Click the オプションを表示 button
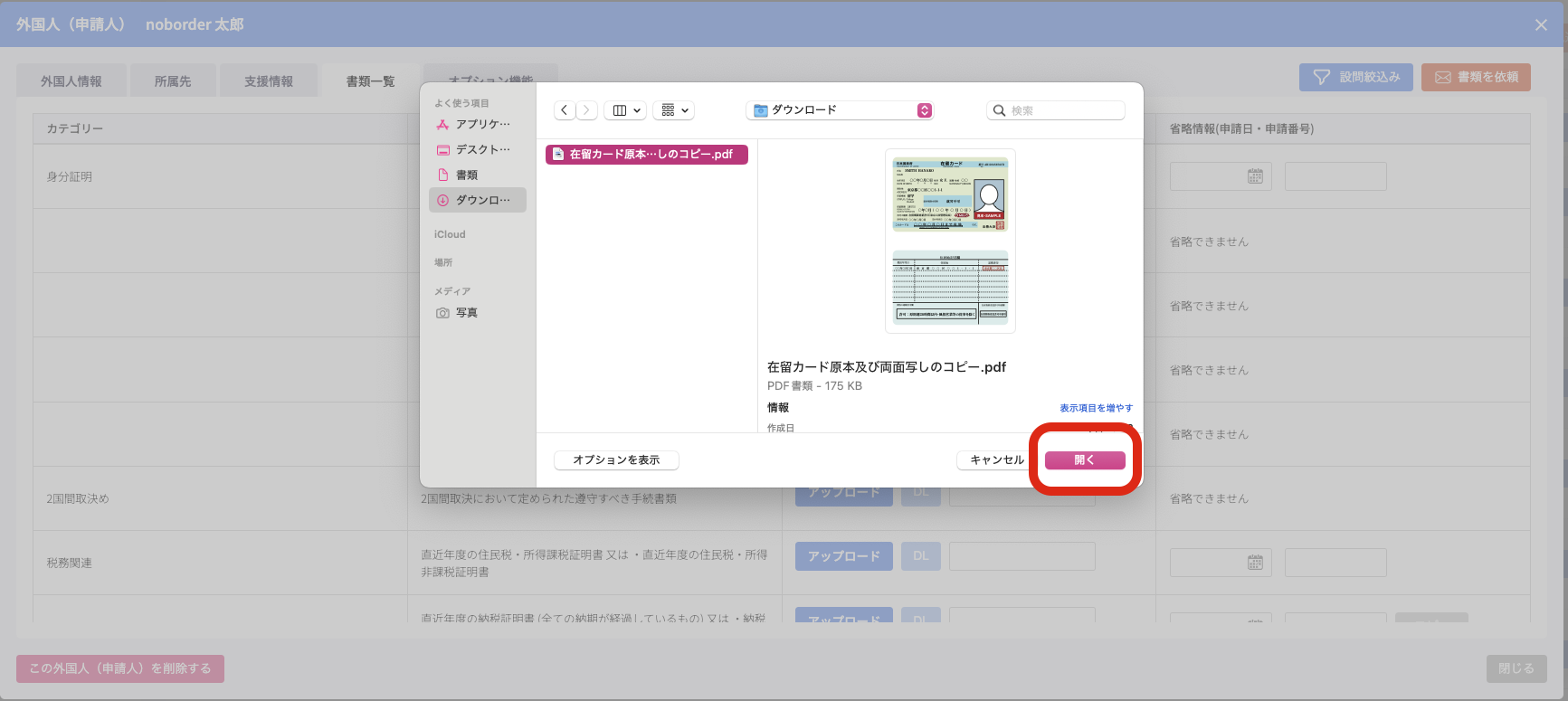1568x701 pixels. tap(616, 460)
